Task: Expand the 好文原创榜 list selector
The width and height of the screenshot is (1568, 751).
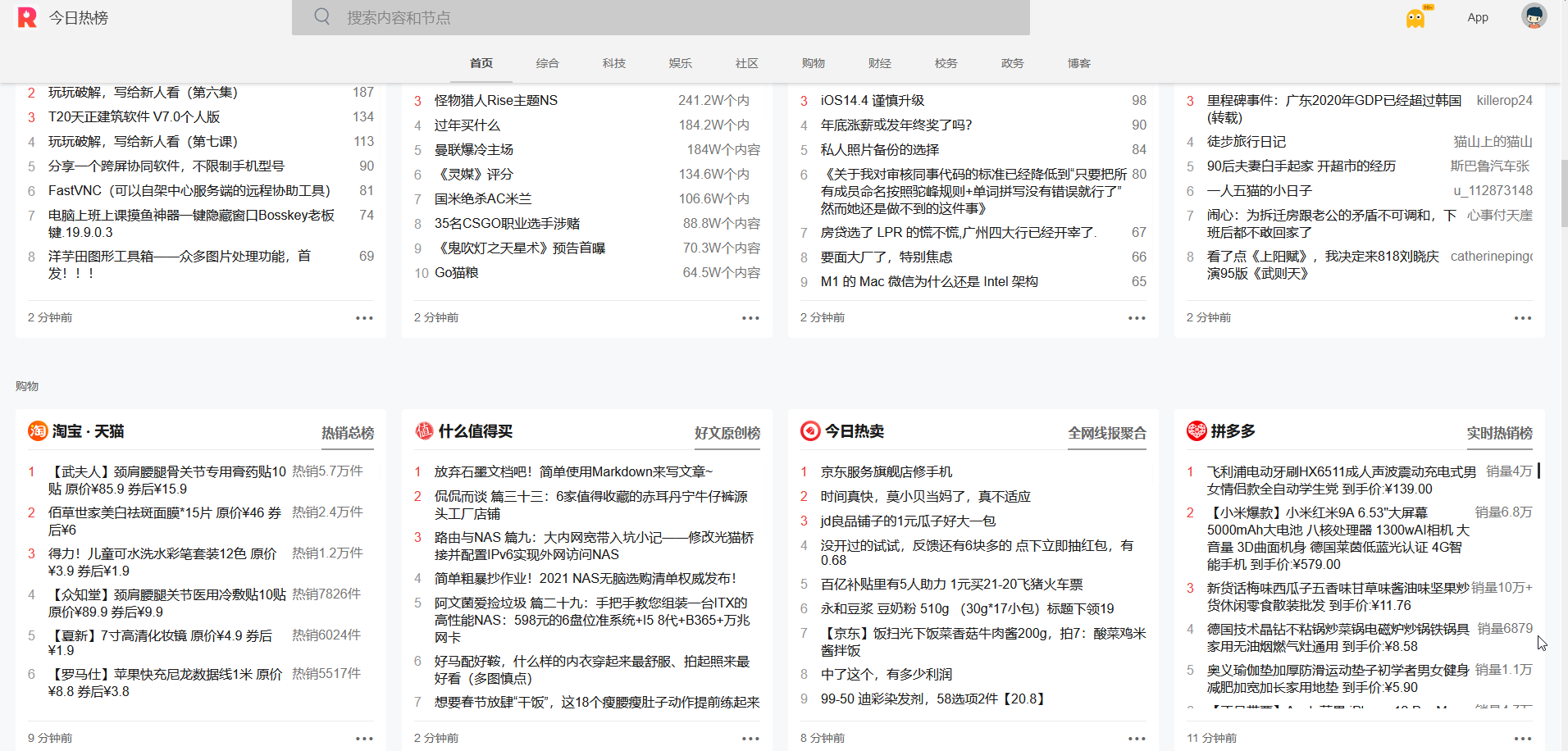Action: tap(727, 433)
